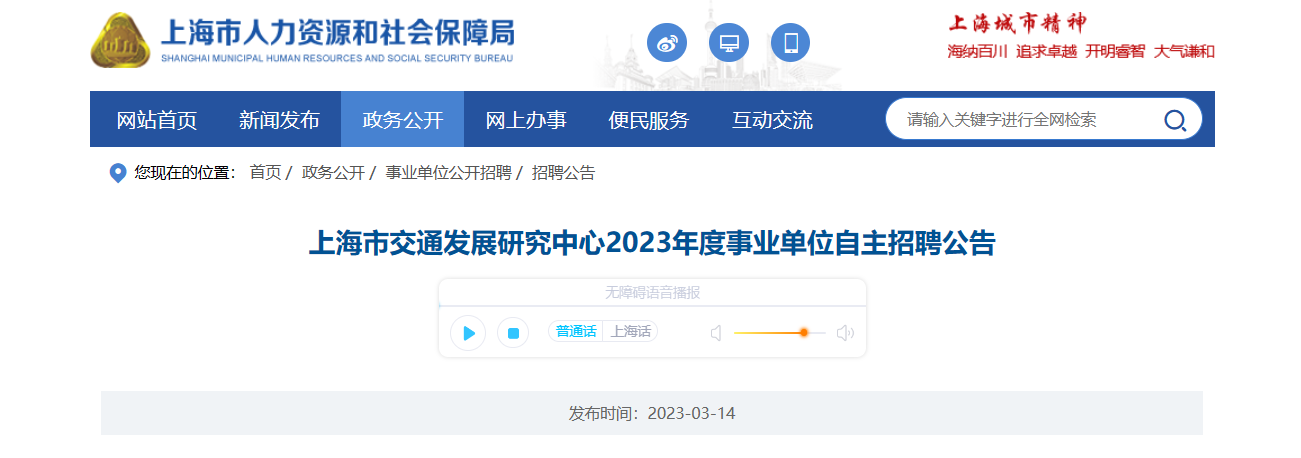Click the article title 上海市交通发展研究中心2023年度事业单位自主招聘公告
Viewport: 1301px width, 458px height.
[652, 243]
